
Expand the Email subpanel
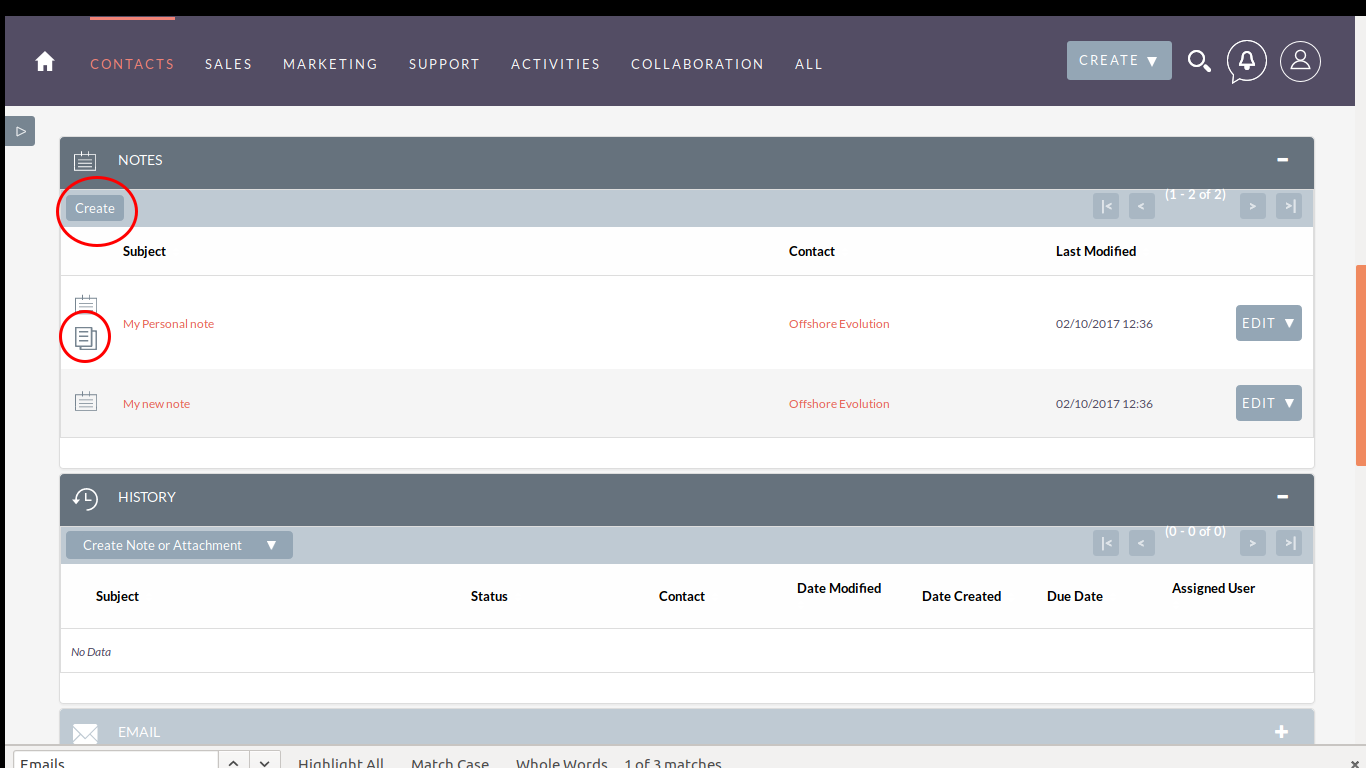1282,732
